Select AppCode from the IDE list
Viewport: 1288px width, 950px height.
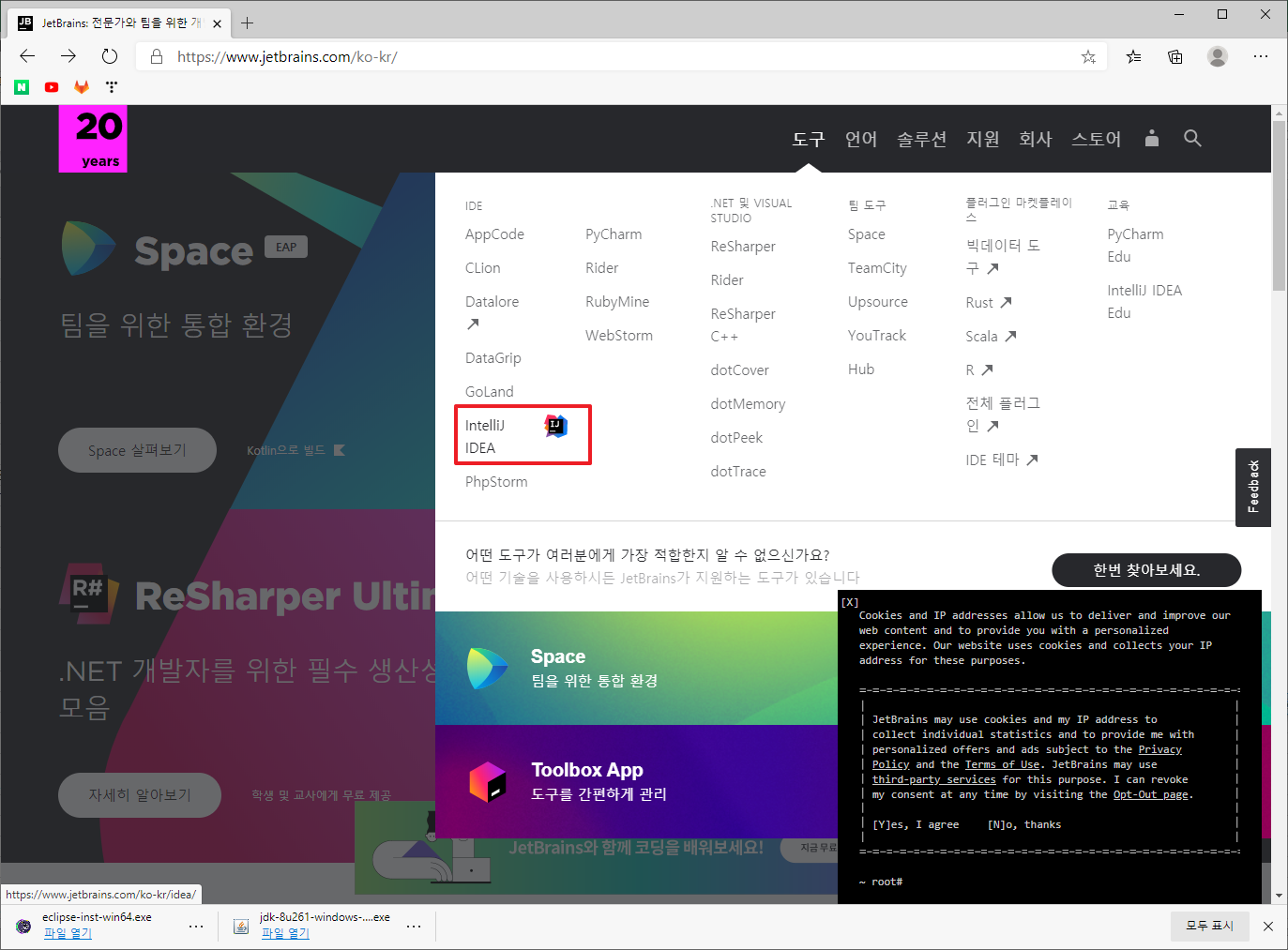(x=494, y=234)
